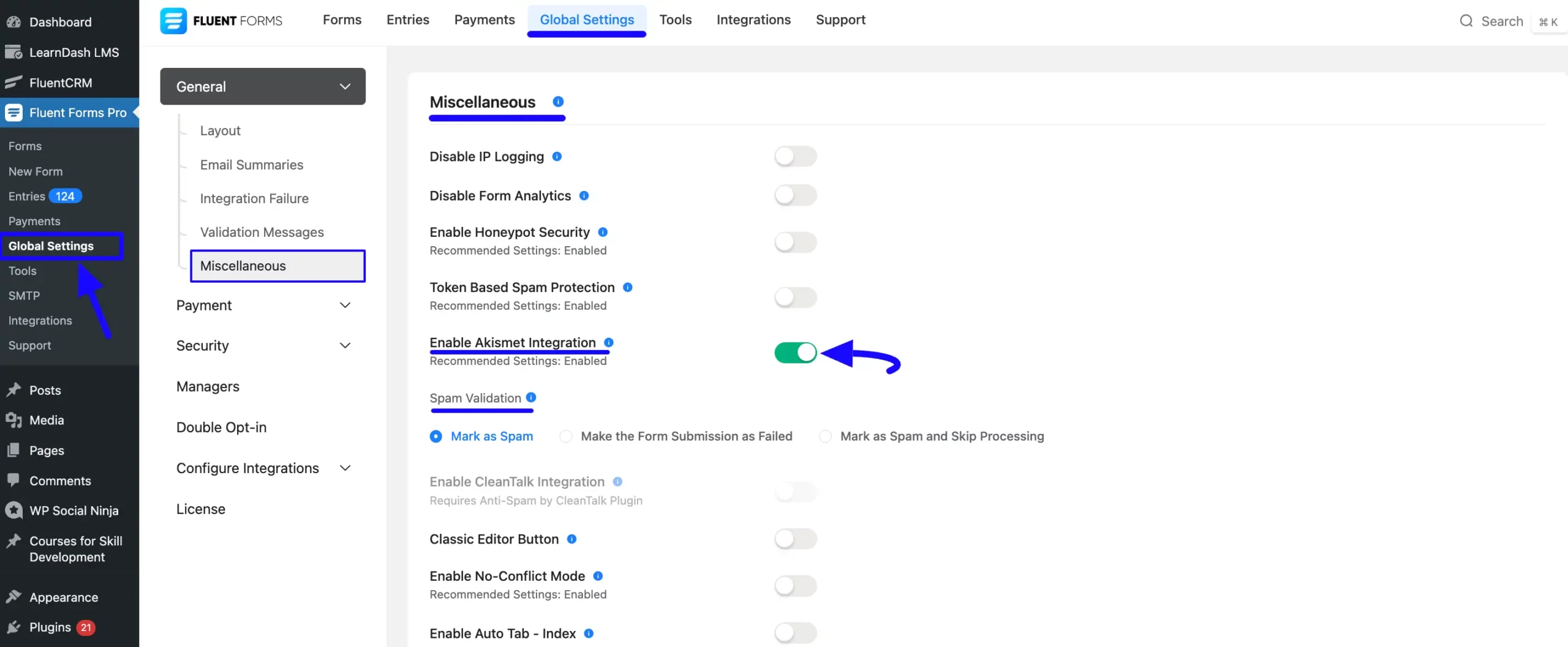This screenshot has width=1568, height=647.
Task: Open the License settings page
Action: (x=200, y=509)
